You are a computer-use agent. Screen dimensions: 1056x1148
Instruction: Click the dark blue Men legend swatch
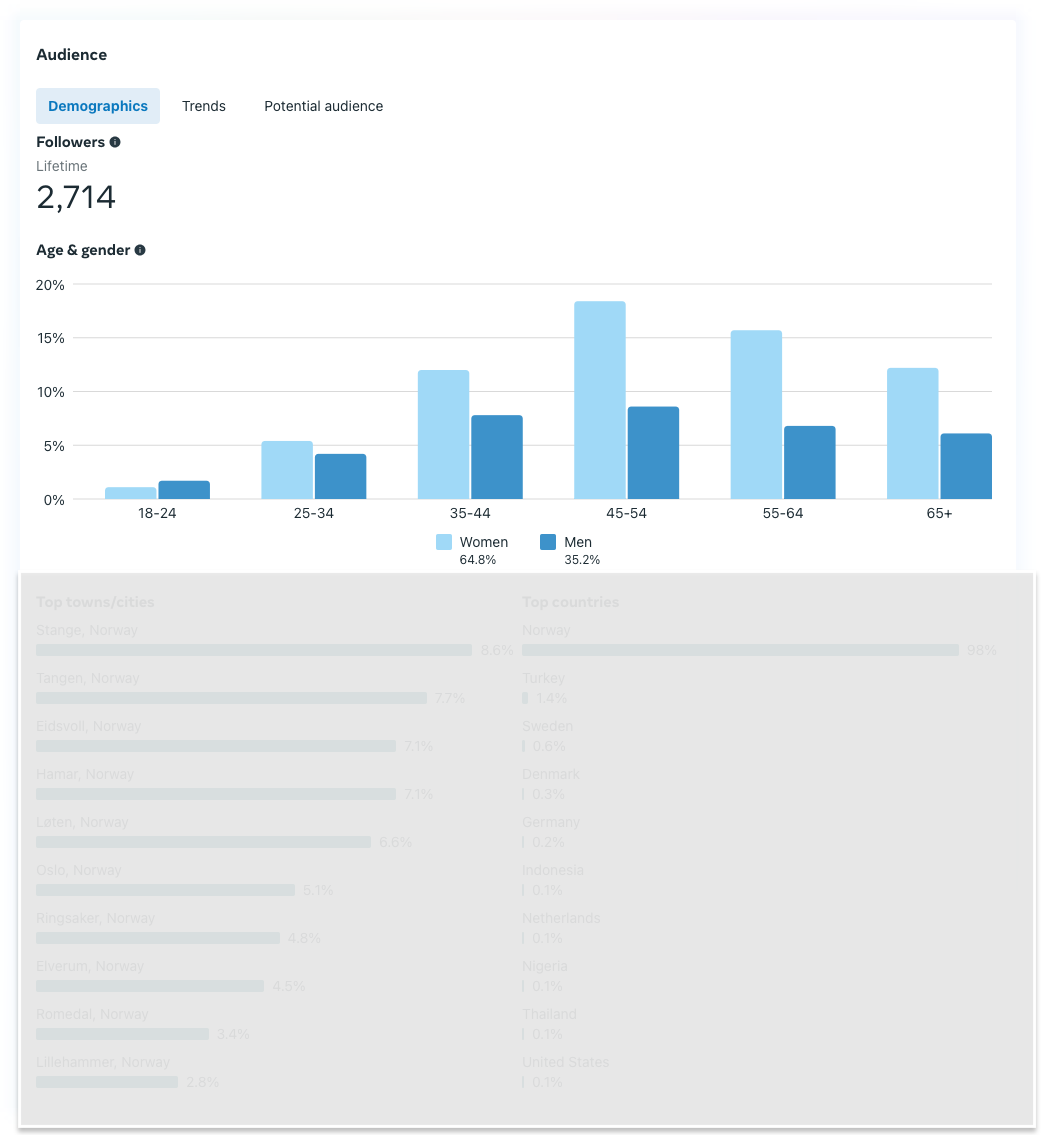coord(548,542)
